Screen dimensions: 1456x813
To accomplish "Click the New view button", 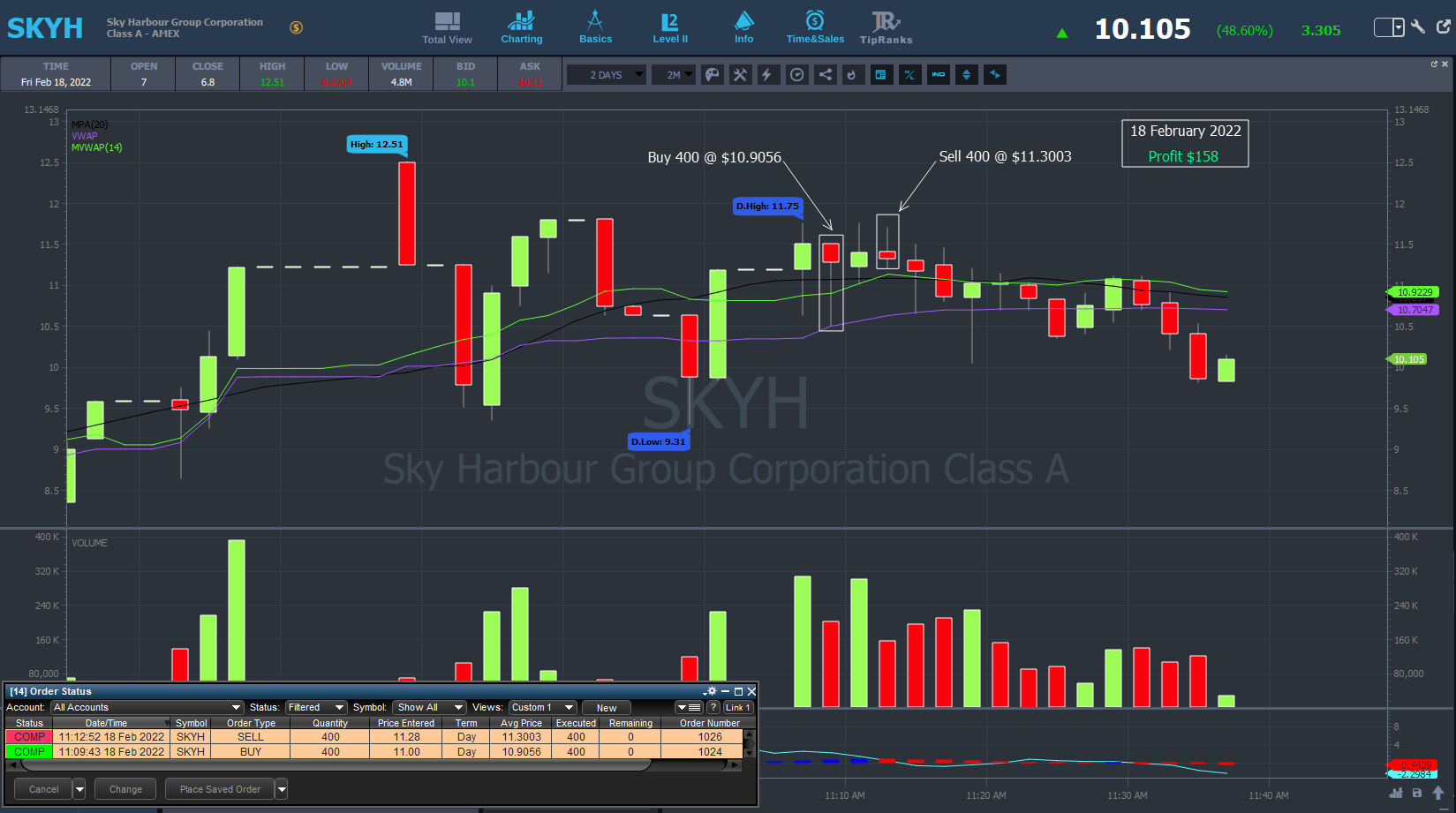I will [x=607, y=708].
